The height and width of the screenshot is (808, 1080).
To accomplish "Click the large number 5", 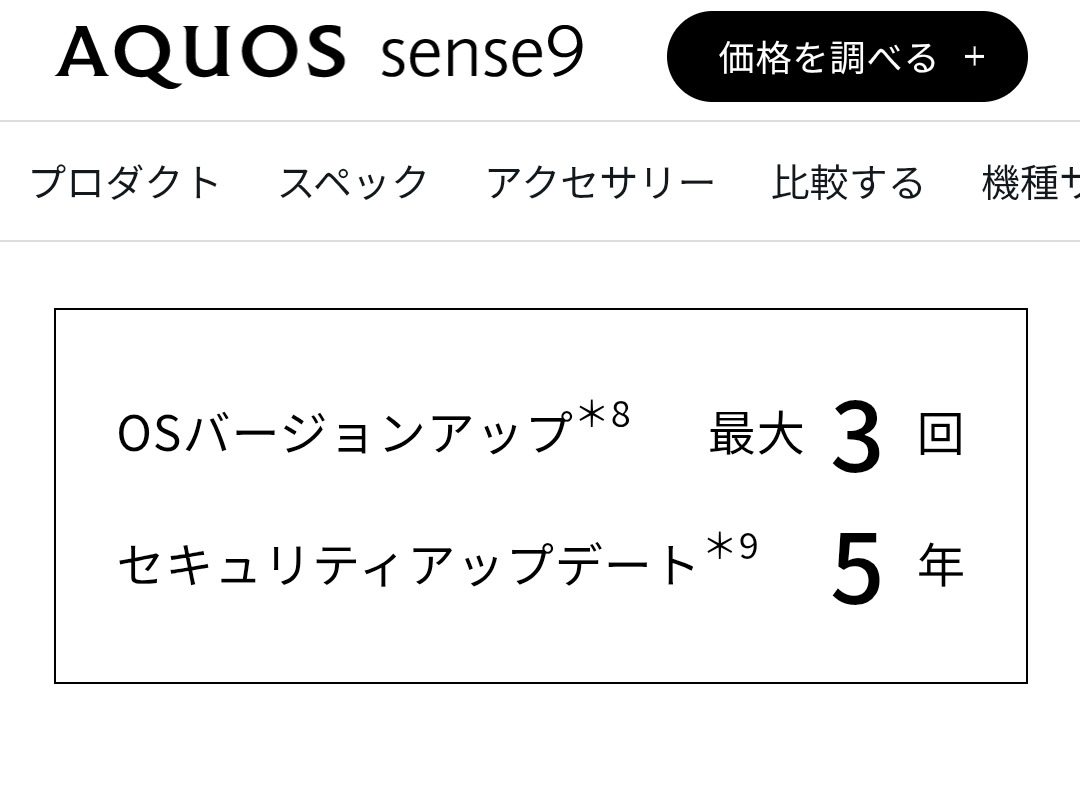I will click(x=856, y=568).
